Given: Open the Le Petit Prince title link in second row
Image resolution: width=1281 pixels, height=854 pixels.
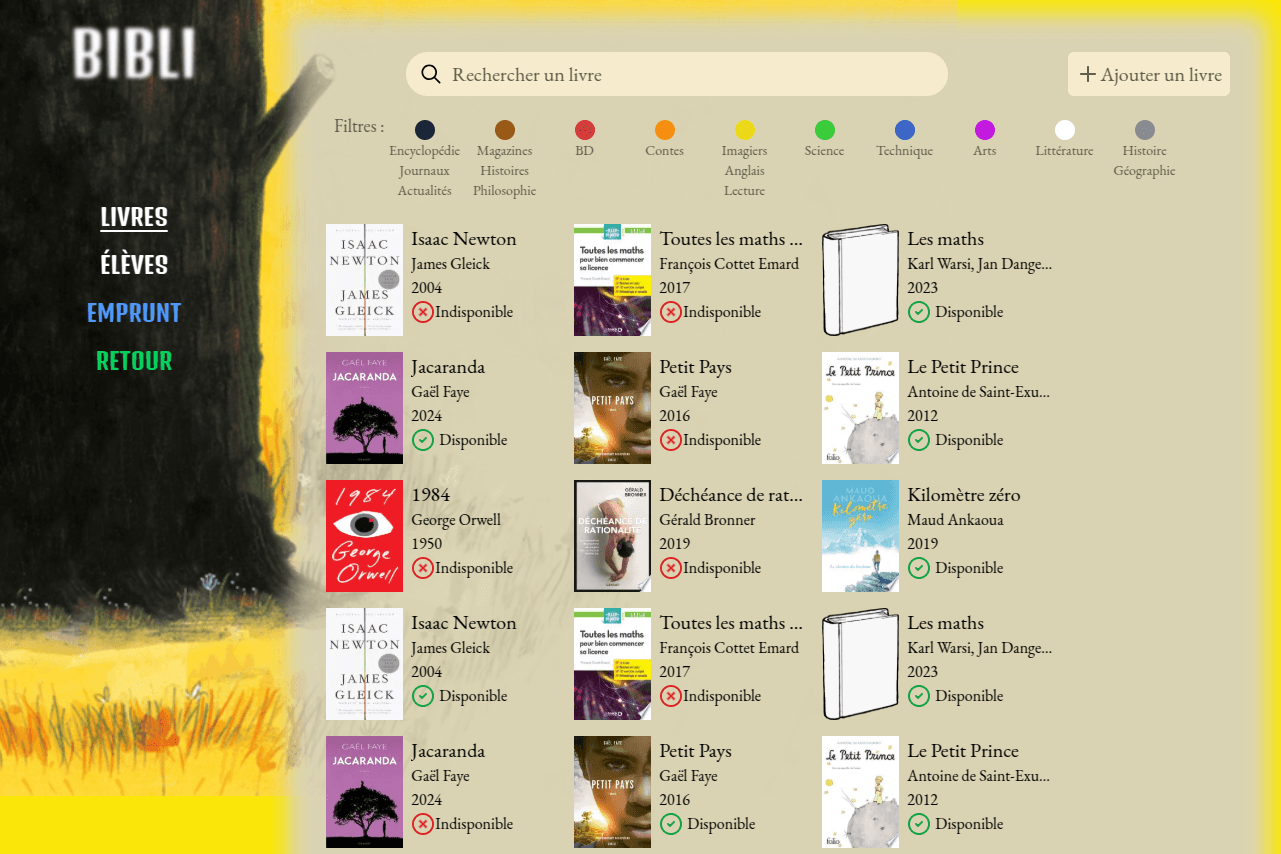Looking at the screenshot, I should pyautogui.click(x=962, y=367).
